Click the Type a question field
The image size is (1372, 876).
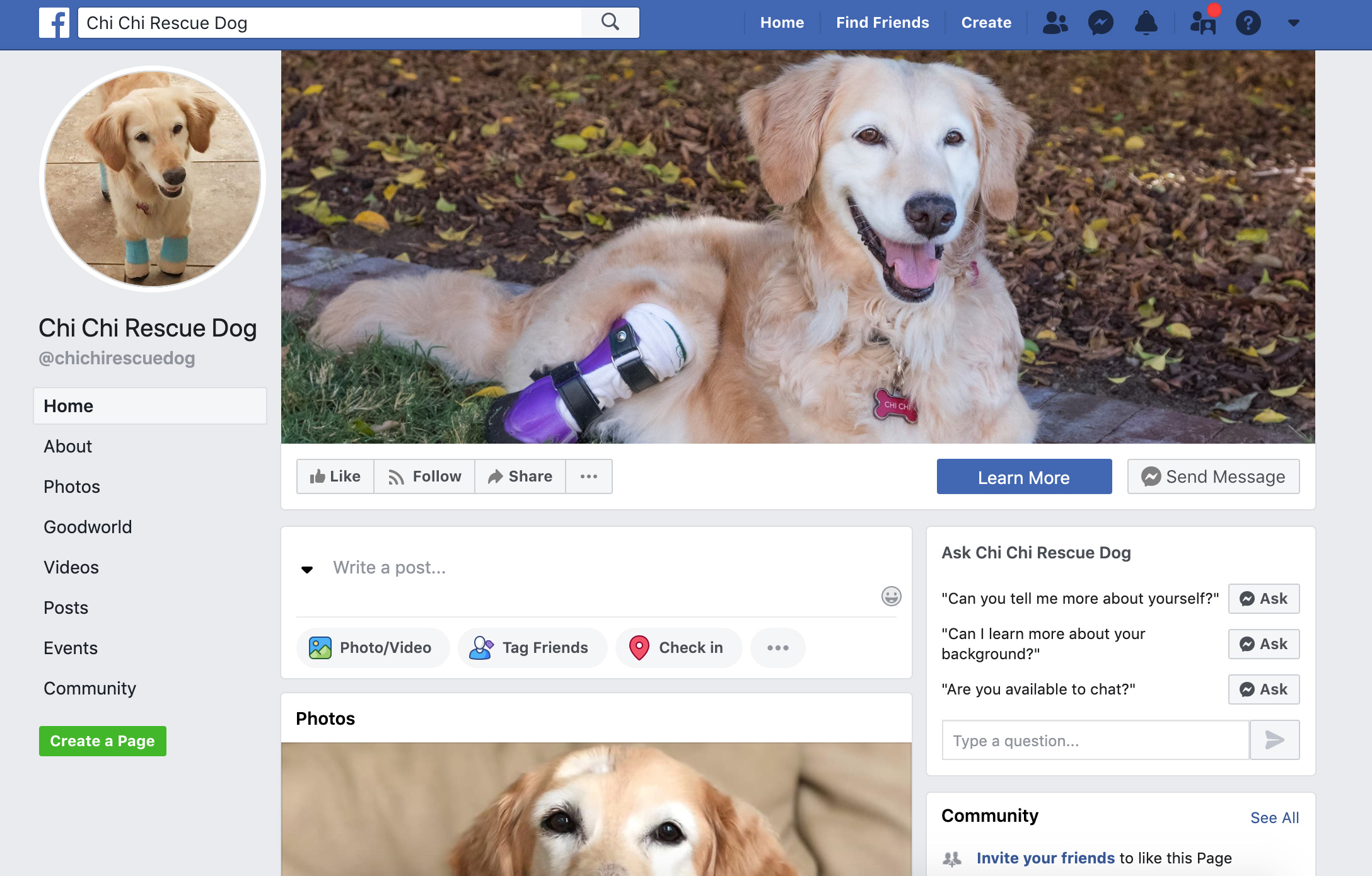point(1096,740)
